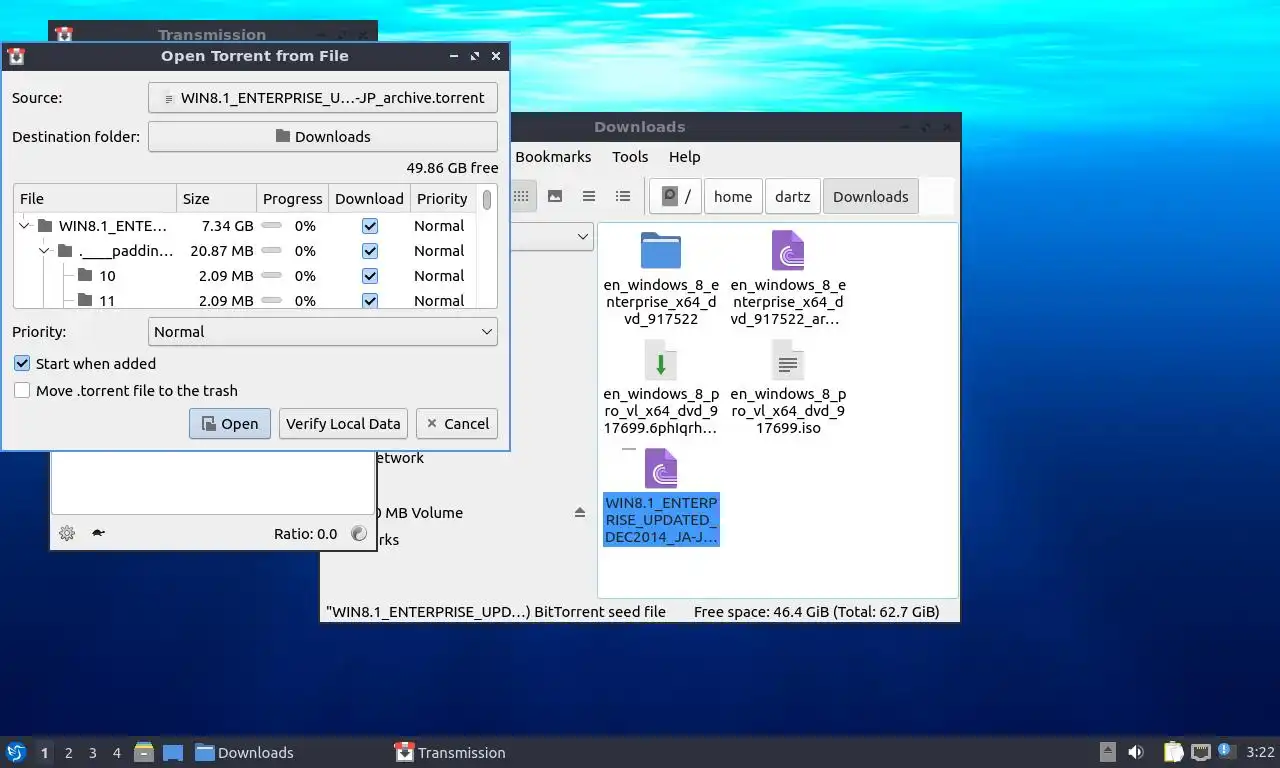Click the progress bar of folder 10 row

pyautogui.click(x=271, y=276)
